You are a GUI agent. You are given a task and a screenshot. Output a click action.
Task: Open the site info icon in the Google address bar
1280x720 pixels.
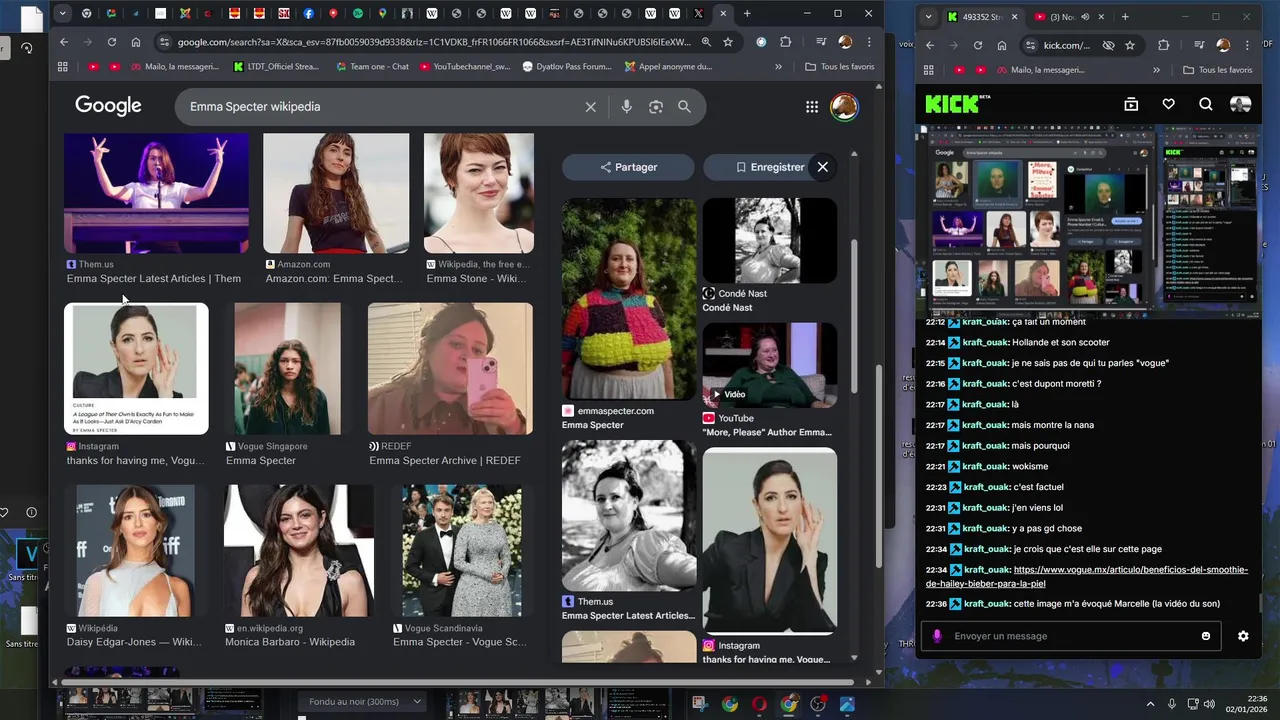[164, 42]
